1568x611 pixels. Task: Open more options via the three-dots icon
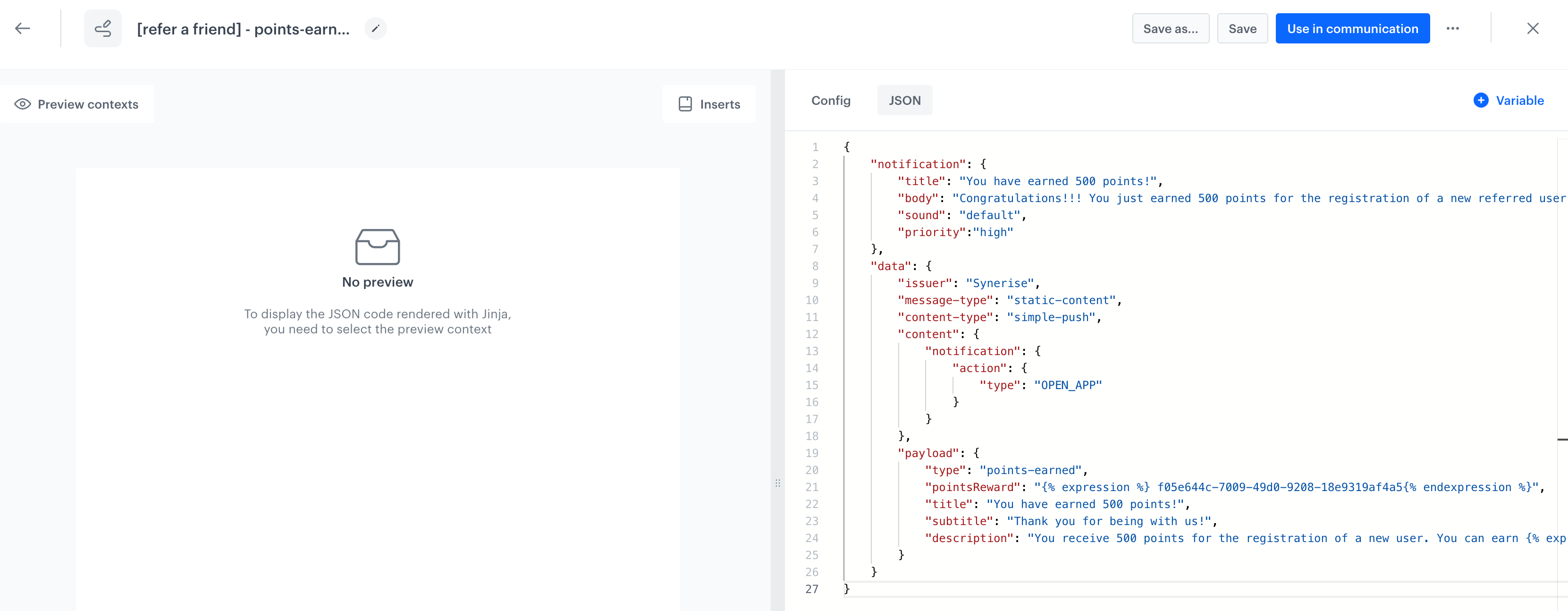point(1454,28)
